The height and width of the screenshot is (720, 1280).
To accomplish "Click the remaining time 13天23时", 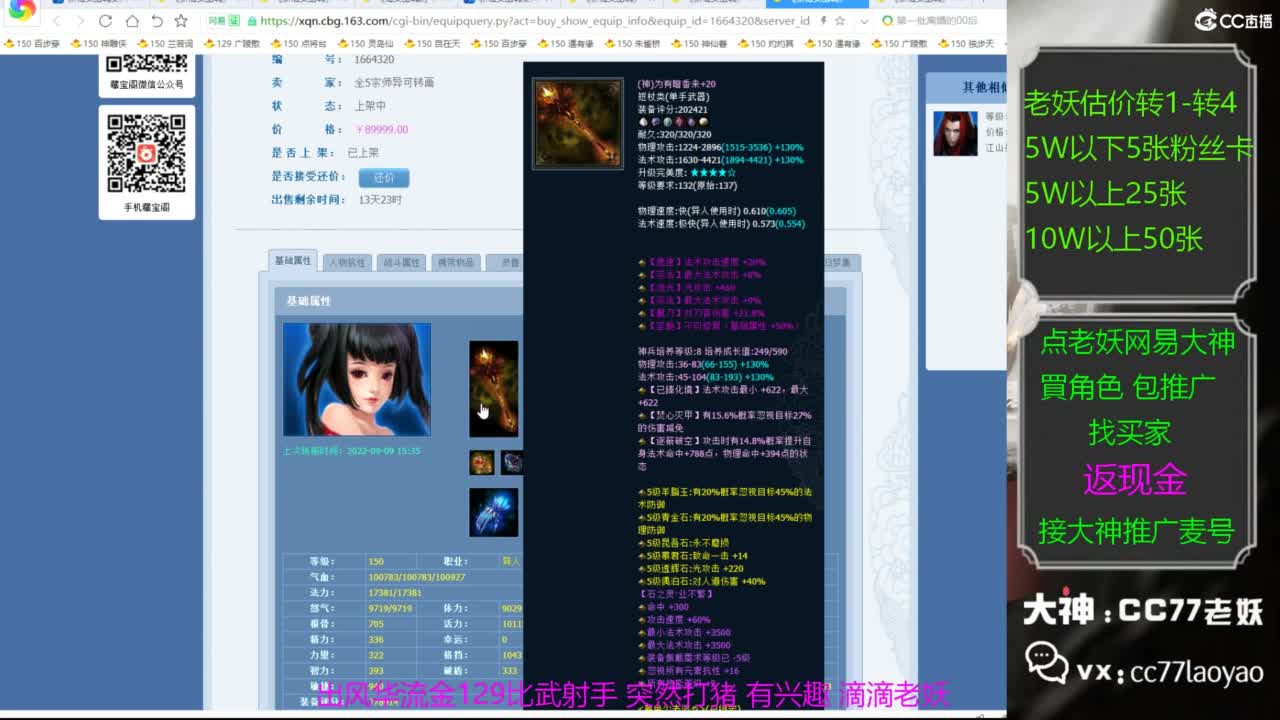I will (x=380, y=200).
